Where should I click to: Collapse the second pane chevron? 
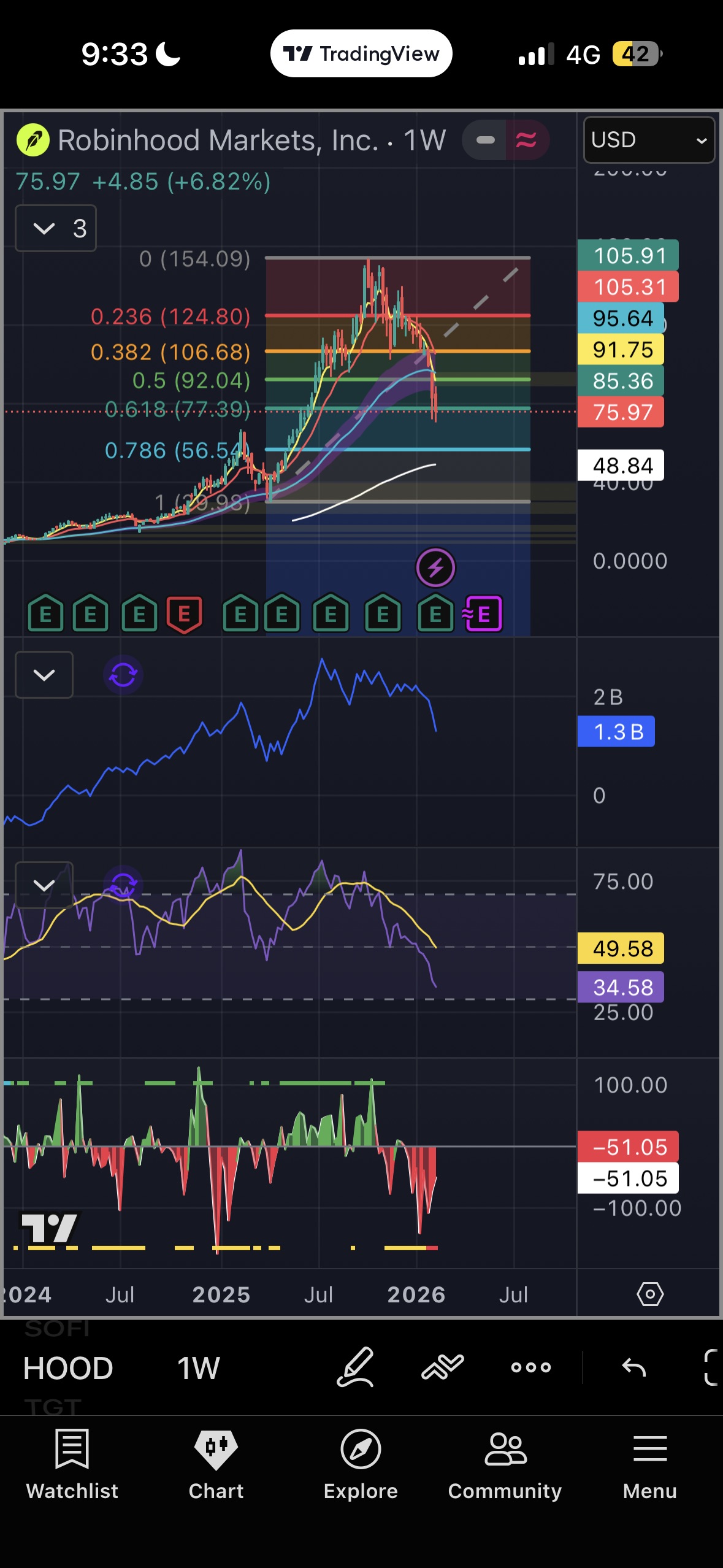pyautogui.click(x=44, y=675)
